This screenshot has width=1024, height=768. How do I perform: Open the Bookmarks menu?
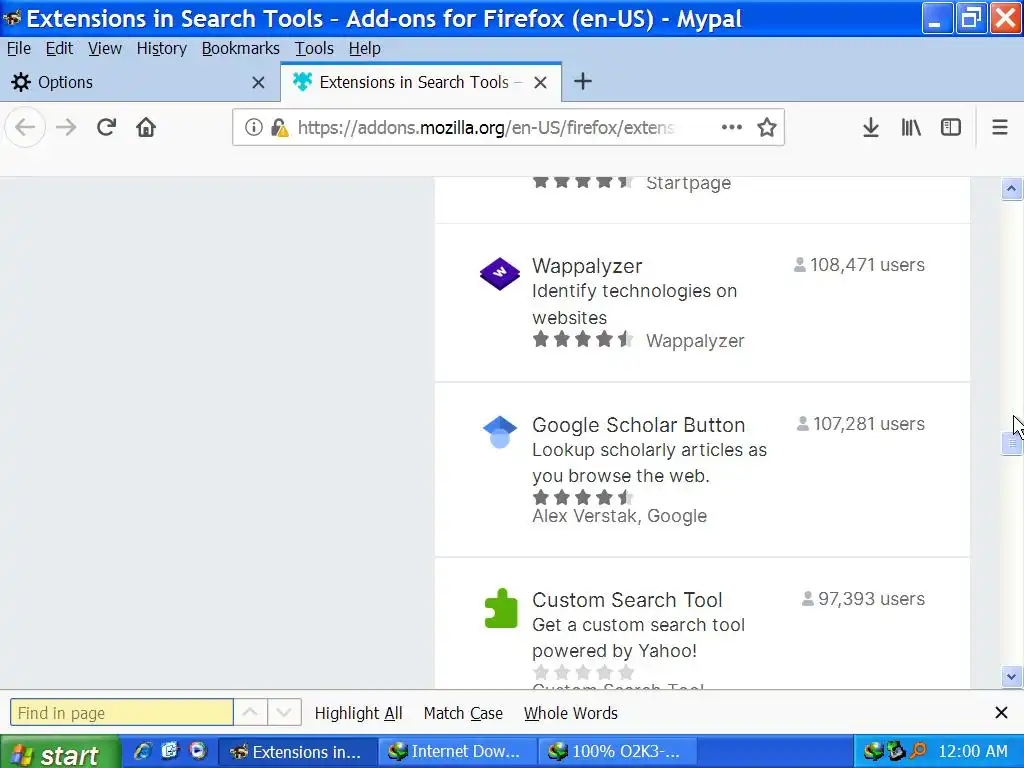(x=240, y=48)
